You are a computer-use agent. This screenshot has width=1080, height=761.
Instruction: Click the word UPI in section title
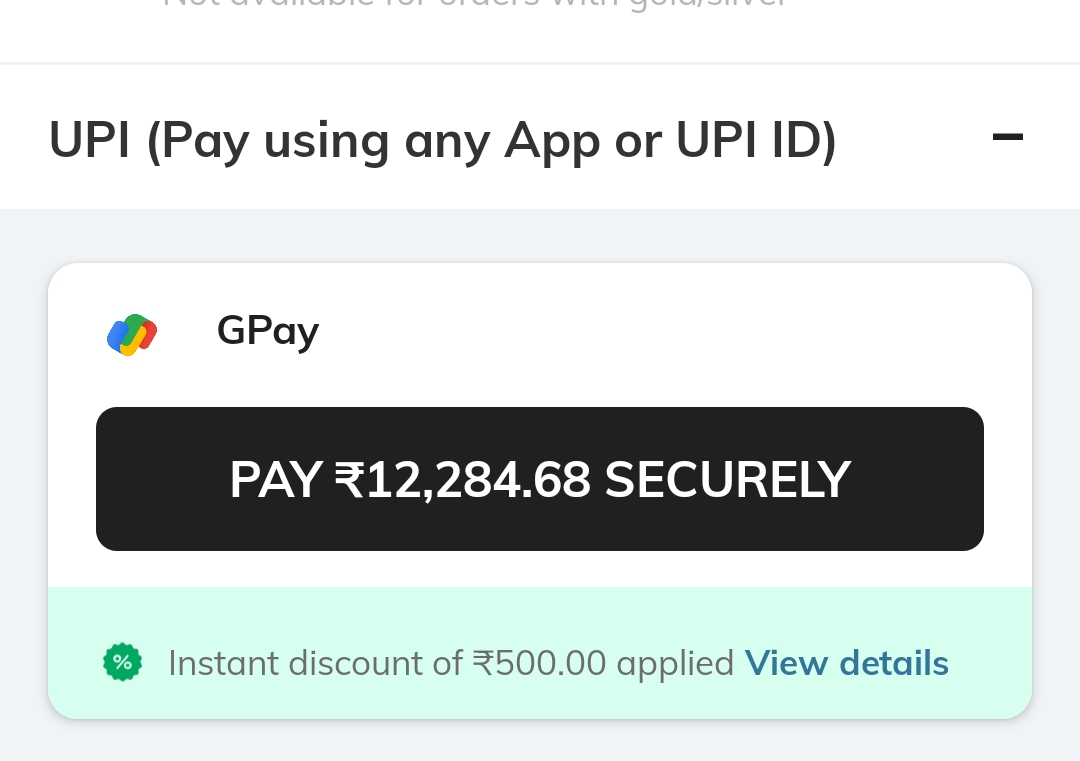tap(89, 140)
